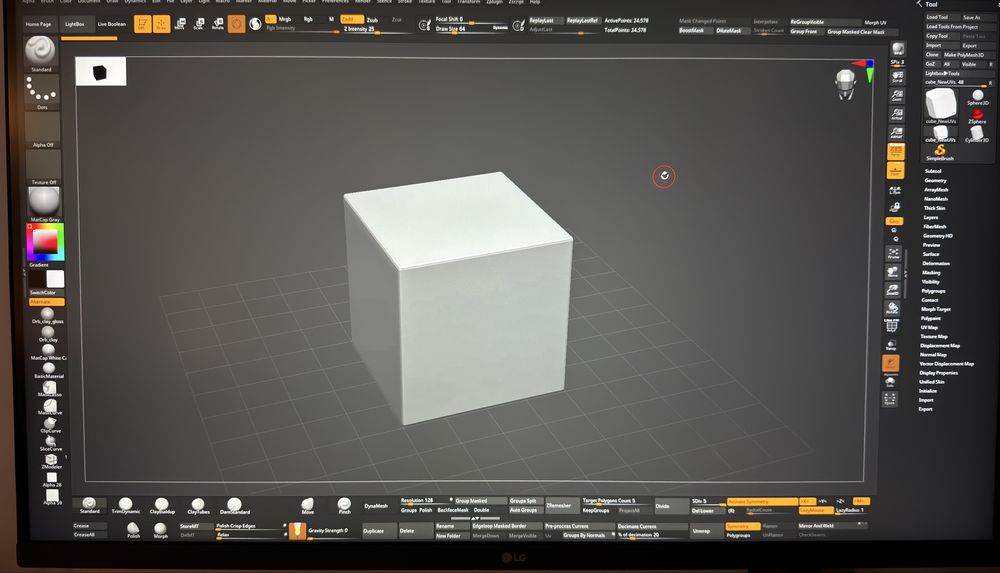Select the Pinch brush
The height and width of the screenshot is (573, 1000).
344,505
